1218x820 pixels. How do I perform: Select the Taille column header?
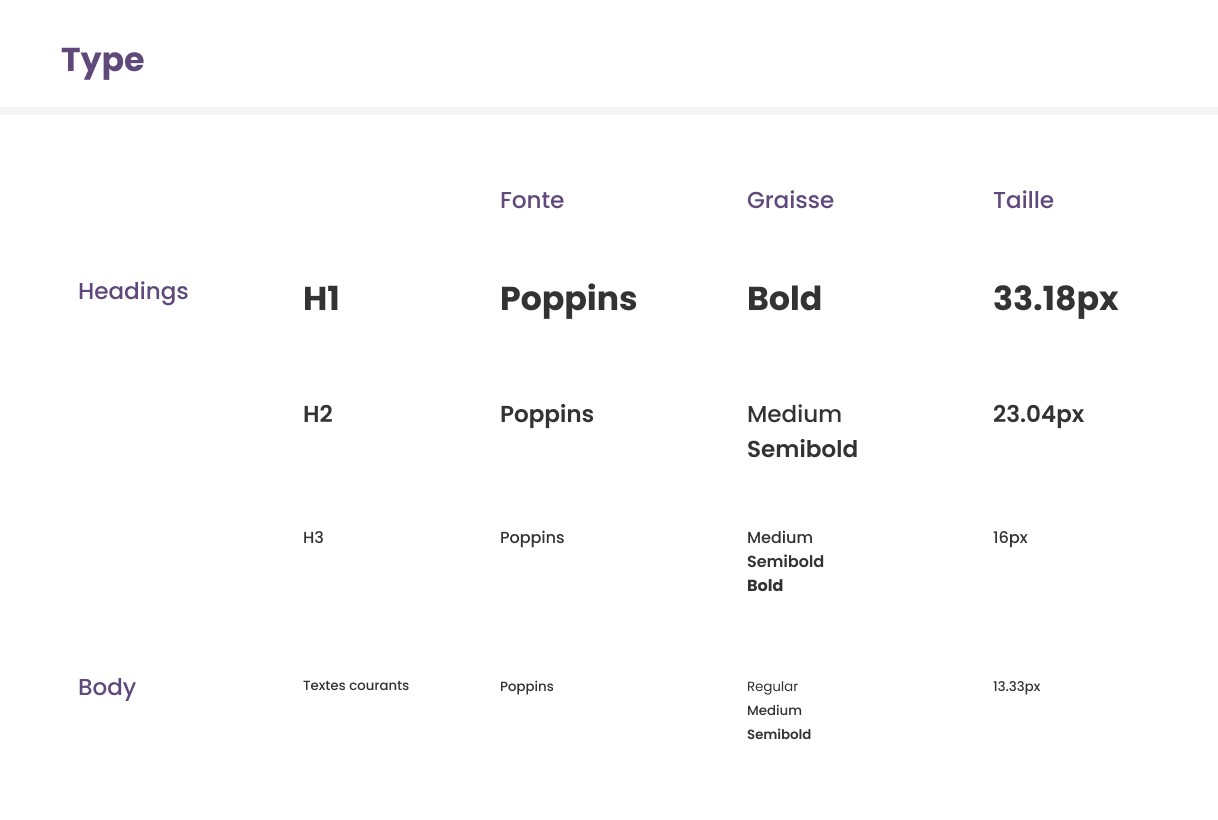point(1022,200)
